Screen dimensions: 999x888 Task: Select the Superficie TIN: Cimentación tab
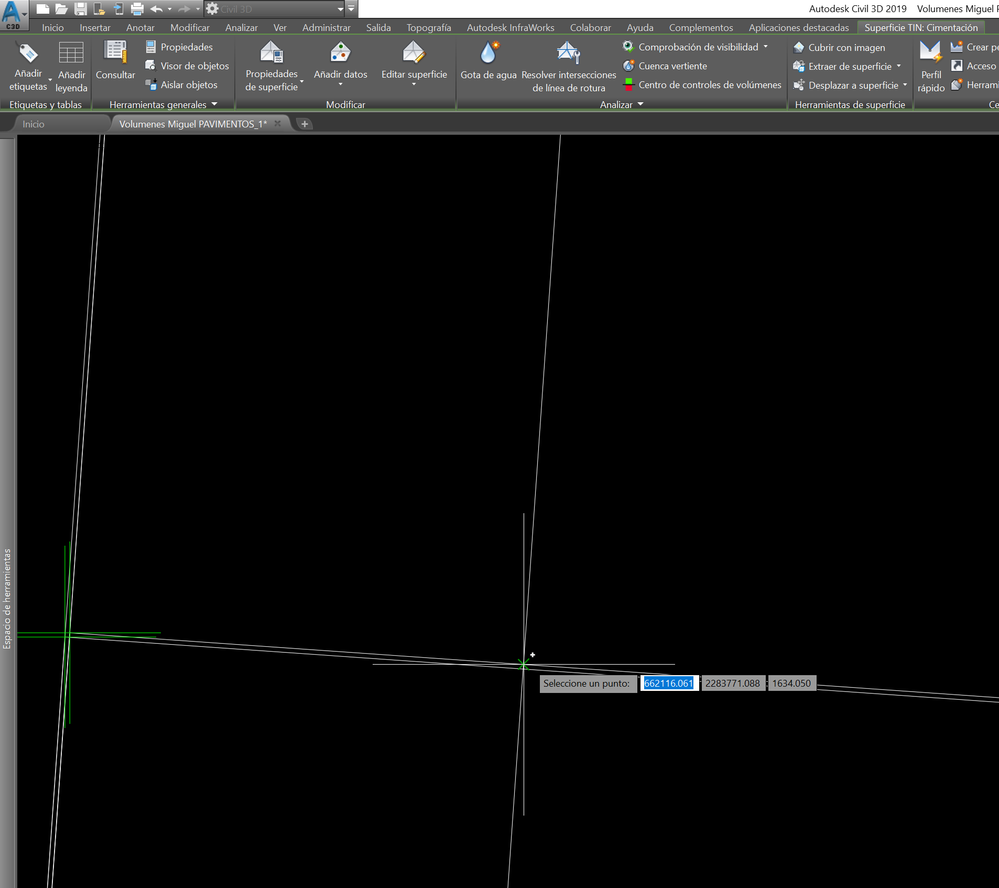coord(921,27)
